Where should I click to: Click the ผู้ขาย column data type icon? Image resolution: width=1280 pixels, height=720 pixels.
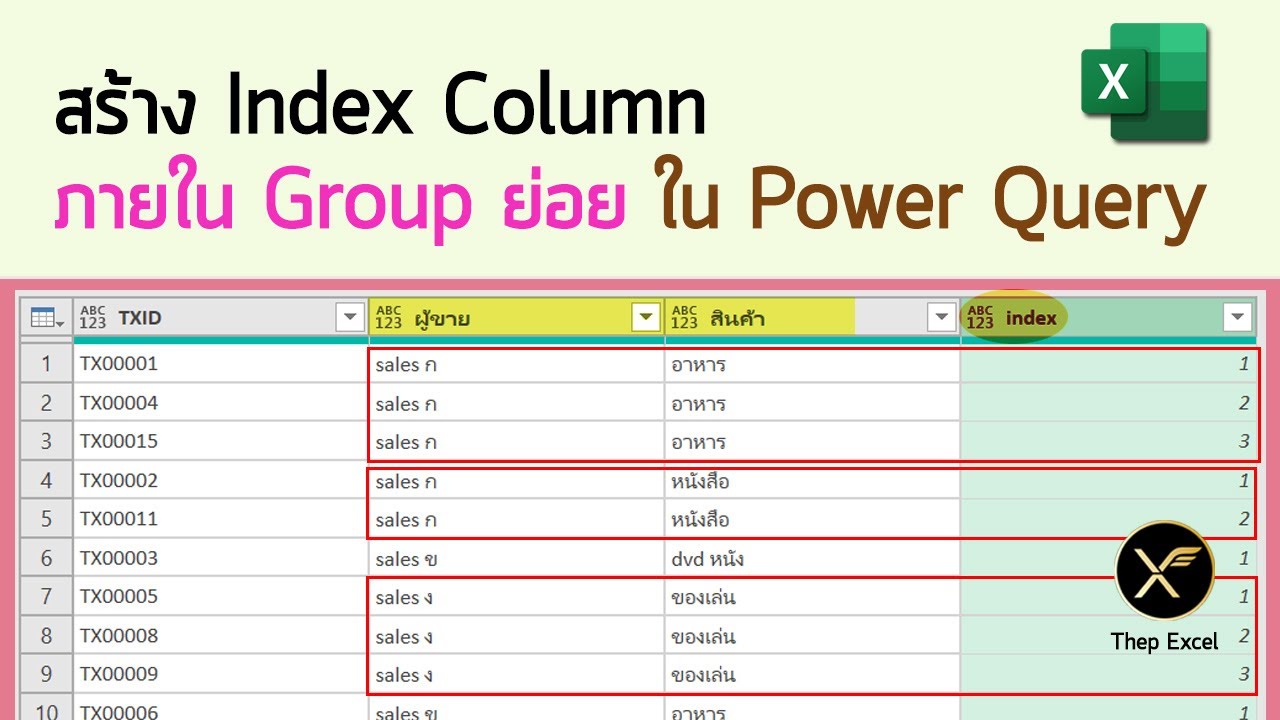[388, 318]
